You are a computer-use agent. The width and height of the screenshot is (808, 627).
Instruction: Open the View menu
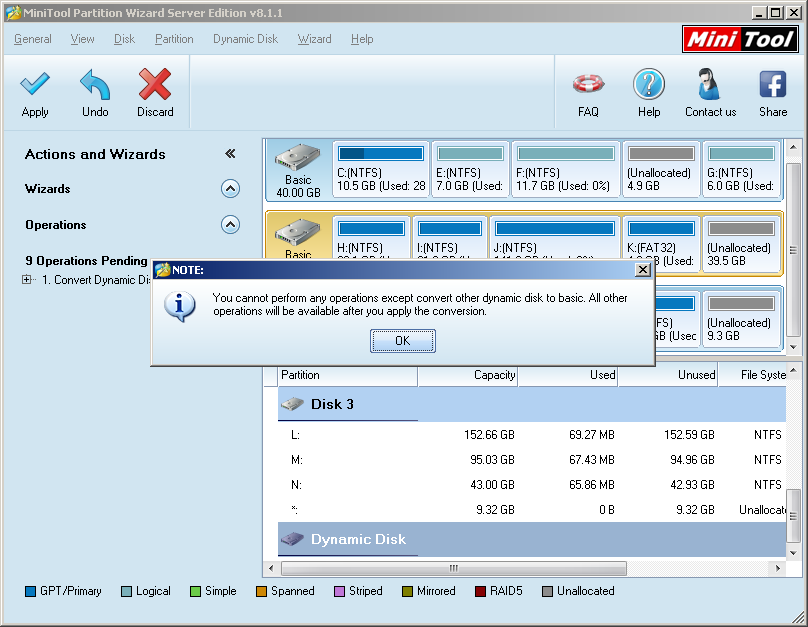(82, 39)
